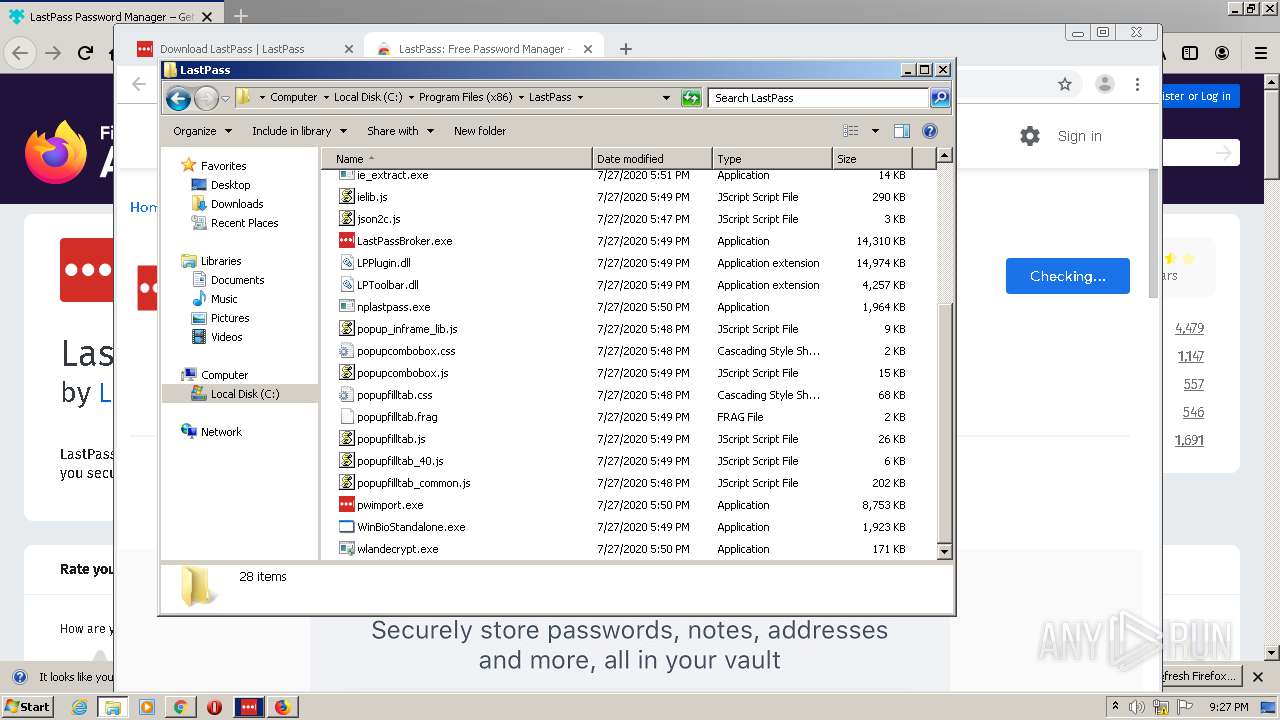
Task: Select wlandecrypt.exe file icon
Action: click(347, 549)
